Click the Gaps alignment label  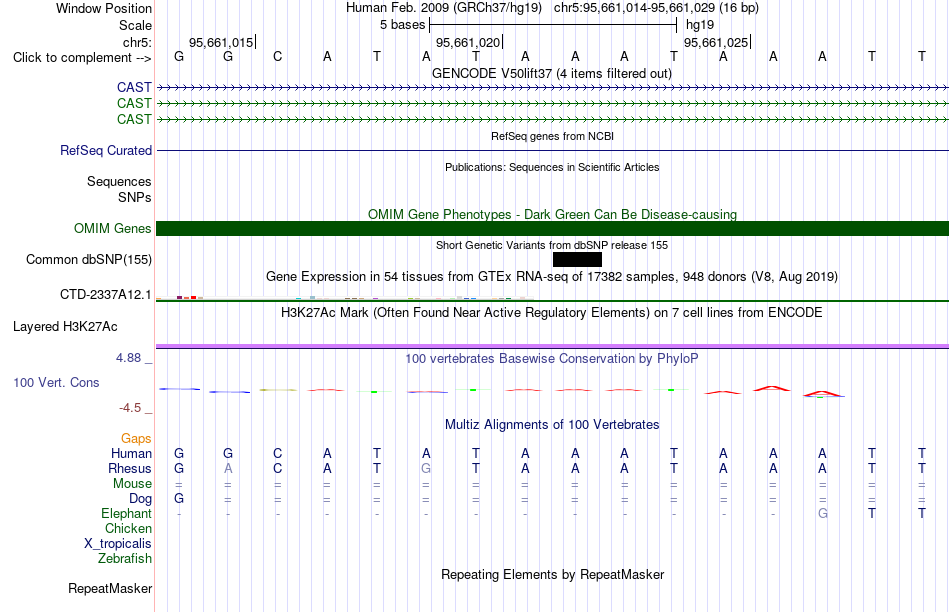tap(136, 438)
